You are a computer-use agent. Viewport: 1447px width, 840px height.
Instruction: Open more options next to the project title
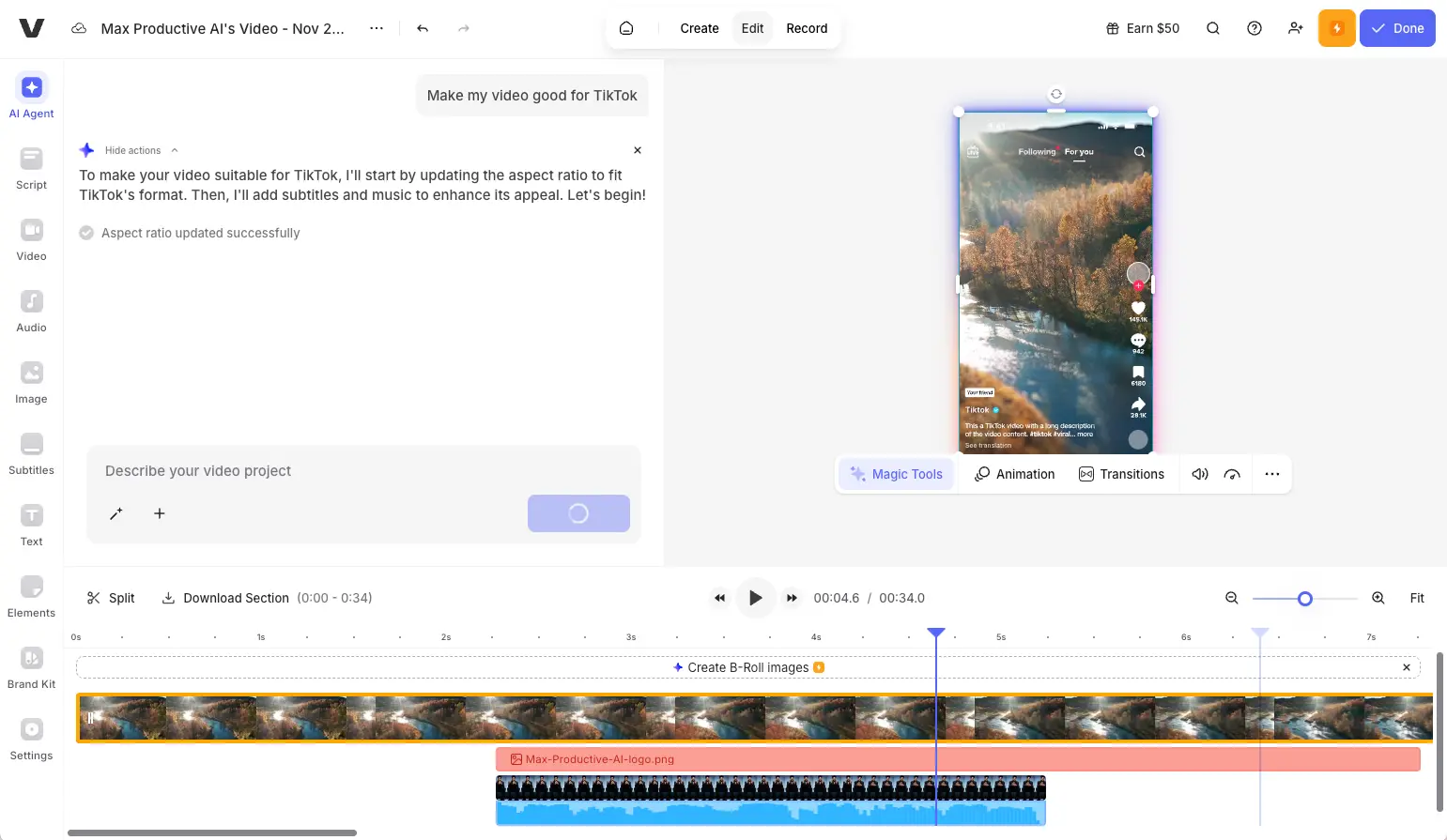376,28
